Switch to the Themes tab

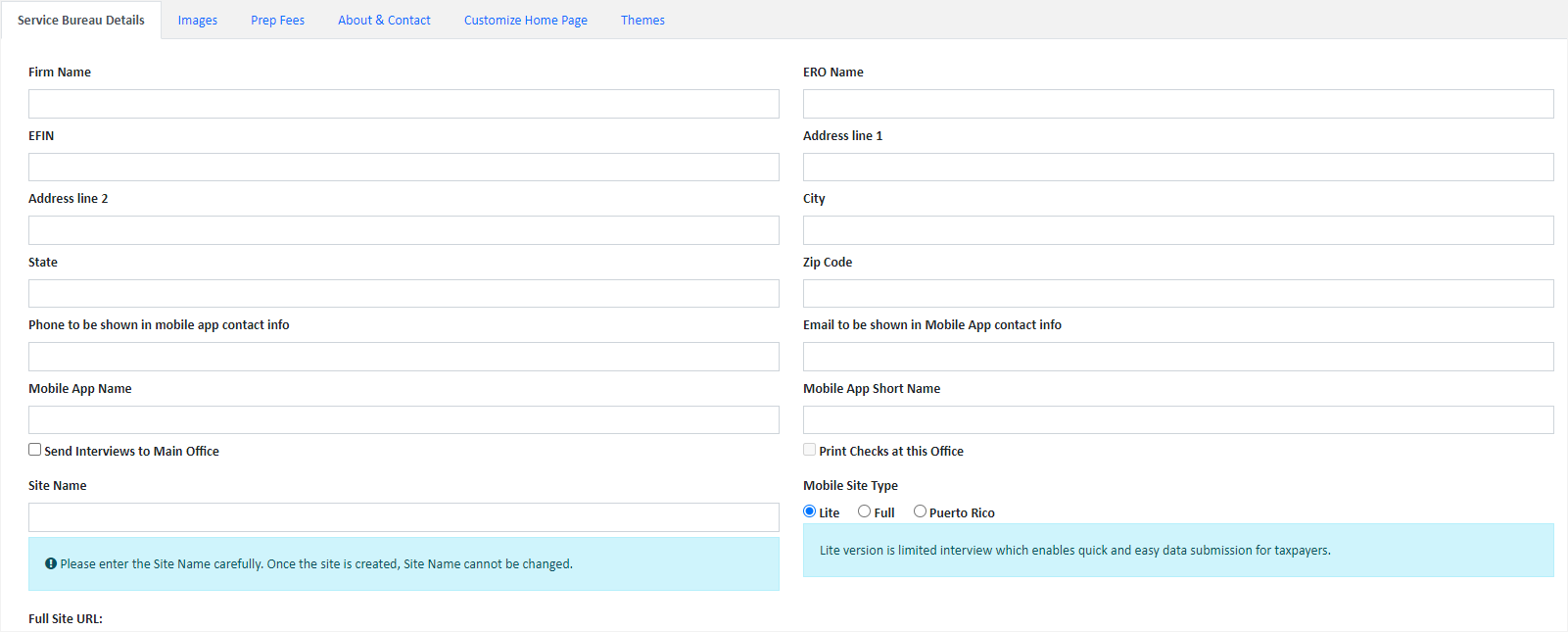[642, 21]
